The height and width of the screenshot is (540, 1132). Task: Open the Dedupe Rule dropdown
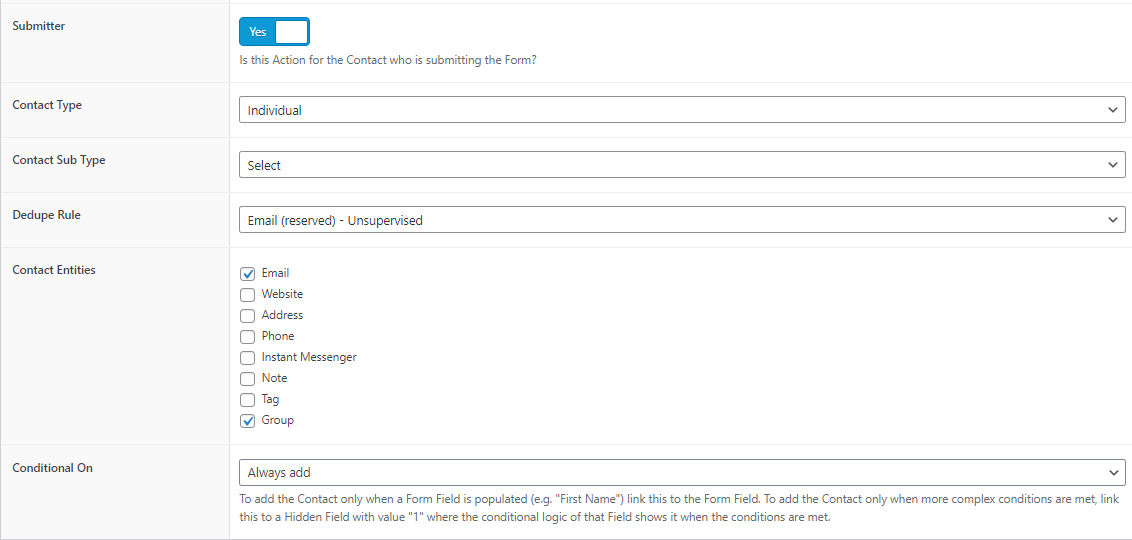tap(682, 219)
